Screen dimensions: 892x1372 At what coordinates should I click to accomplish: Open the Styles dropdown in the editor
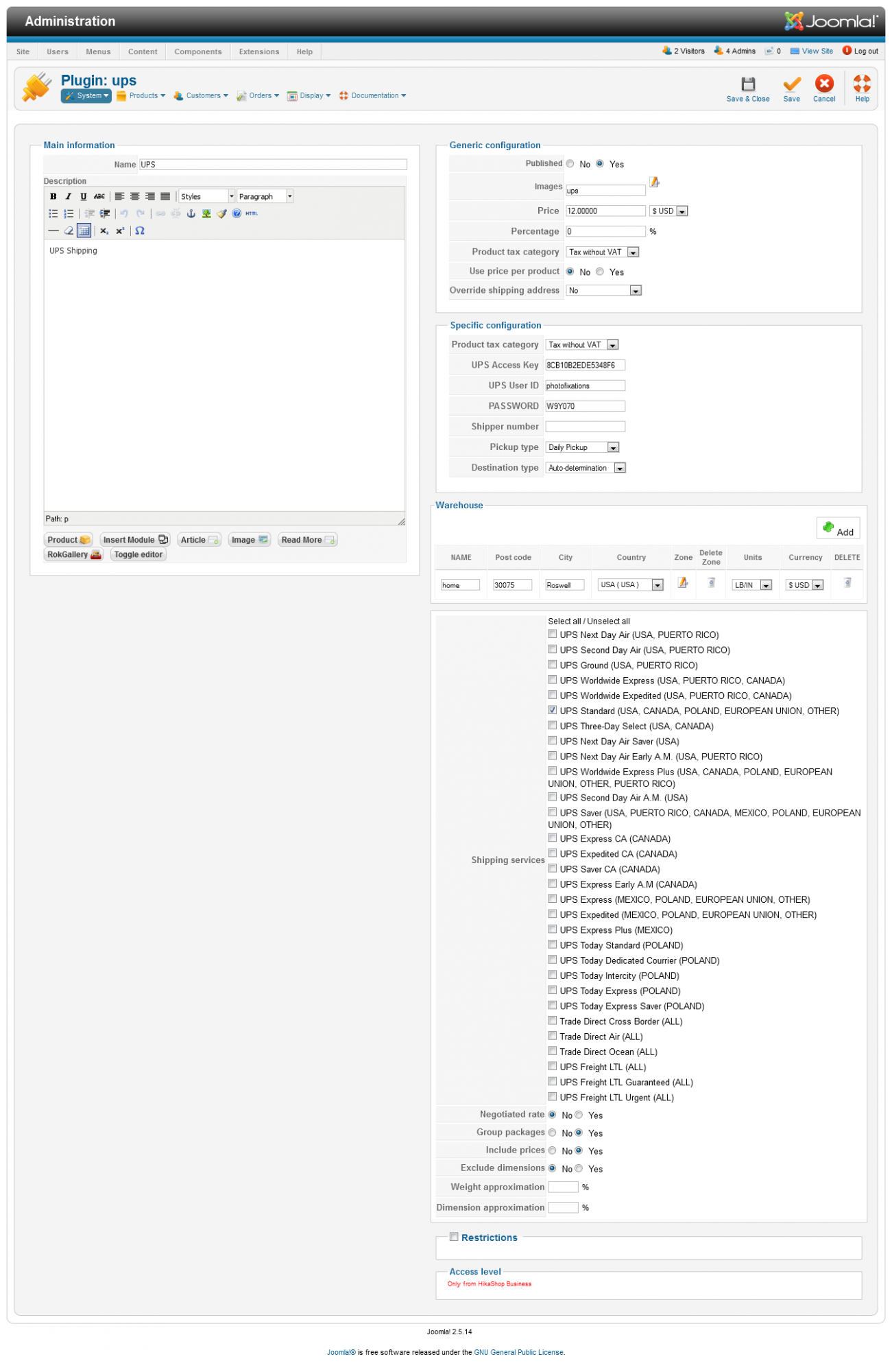[x=206, y=196]
